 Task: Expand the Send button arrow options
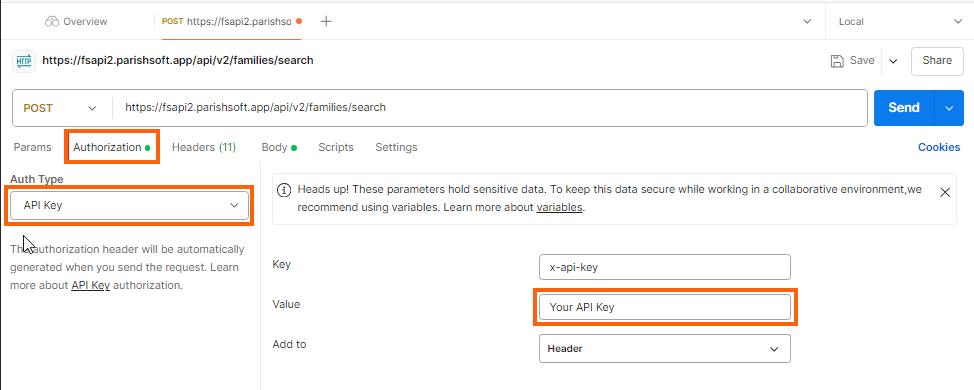[949, 108]
